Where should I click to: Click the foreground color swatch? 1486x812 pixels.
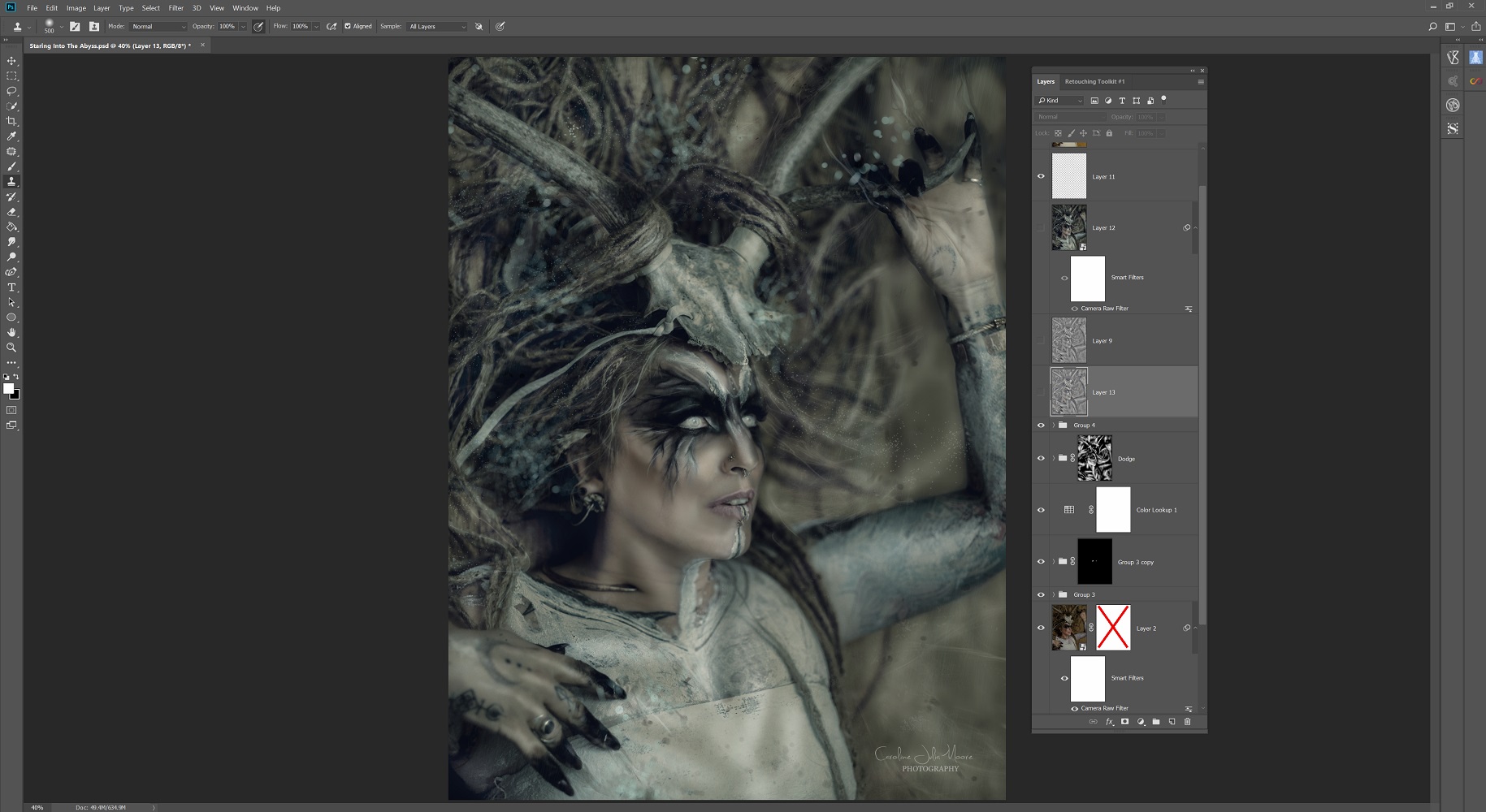pos(8,389)
